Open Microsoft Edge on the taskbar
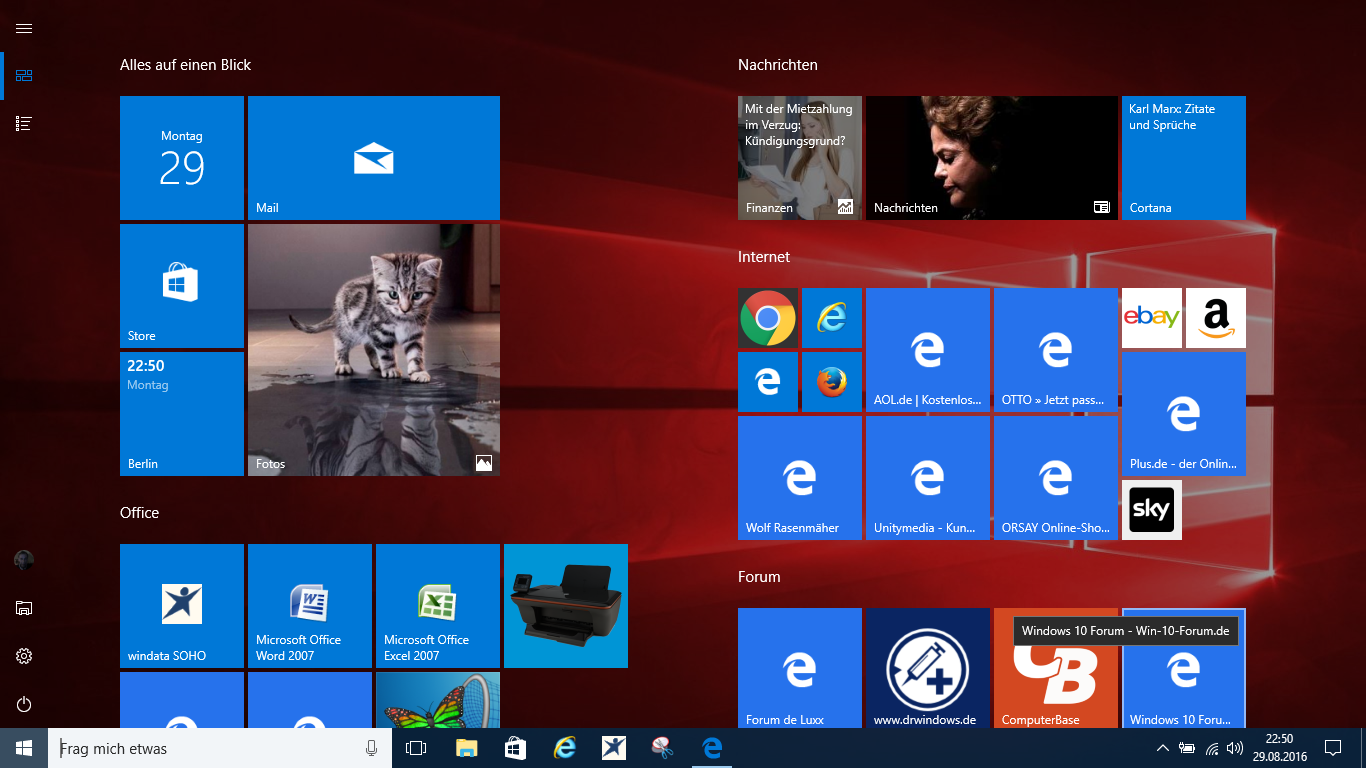The height and width of the screenshot is (768, 1366). (712, 748)
